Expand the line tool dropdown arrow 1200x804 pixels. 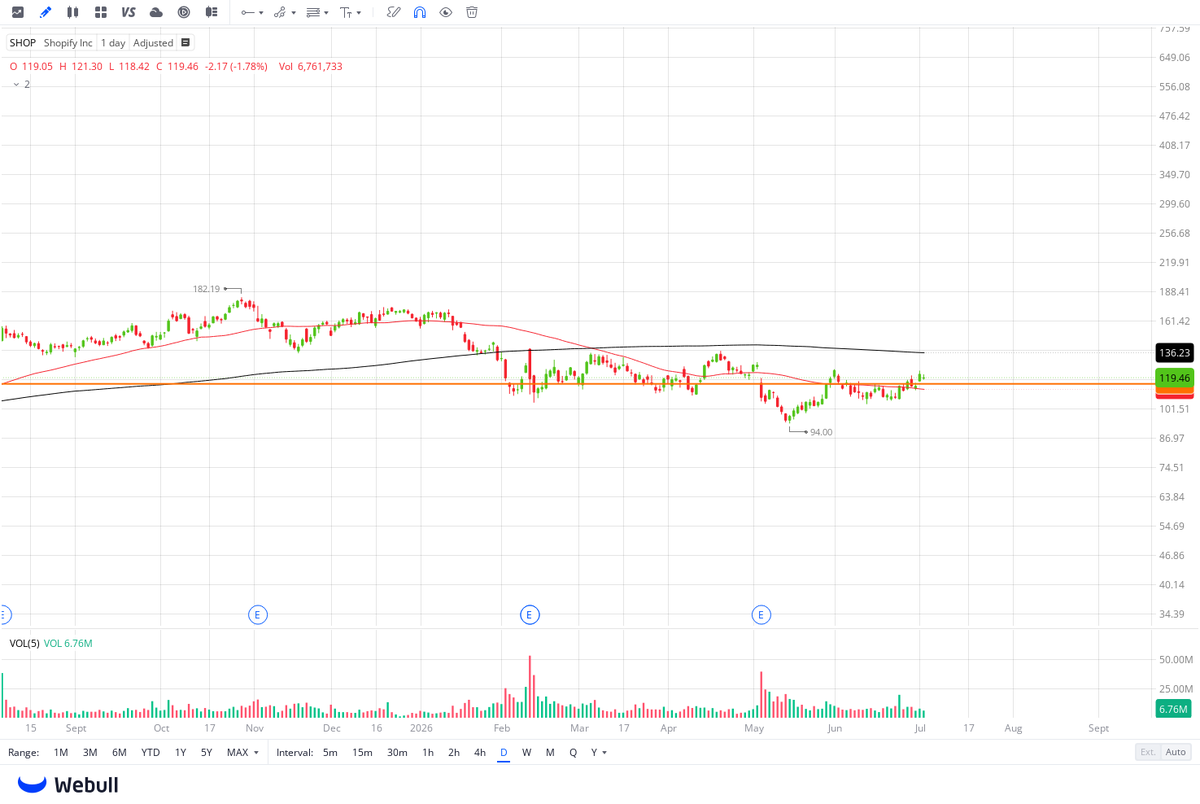[261, 13]
